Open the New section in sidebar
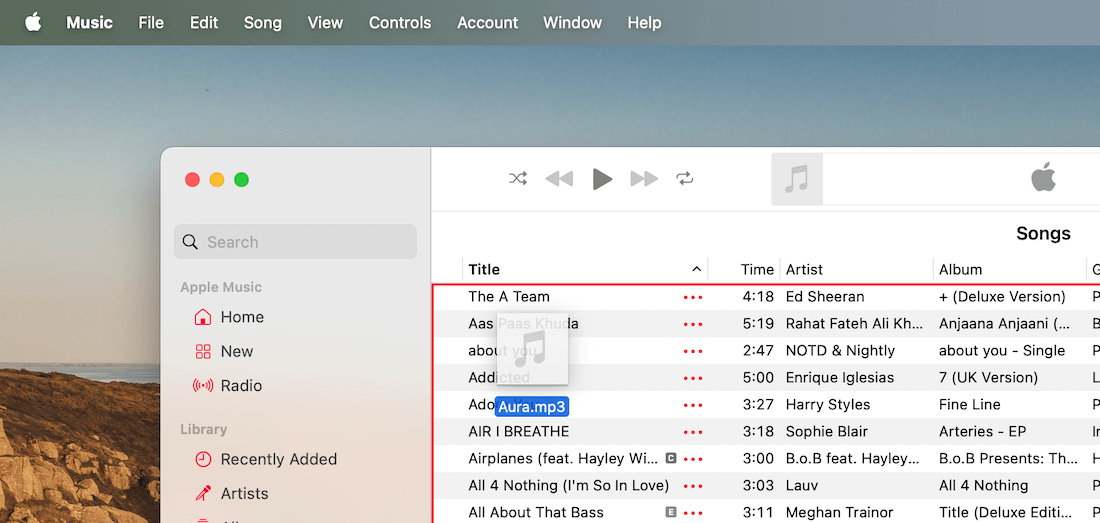This screenshot has height=523, width=1100. point(236,351)
